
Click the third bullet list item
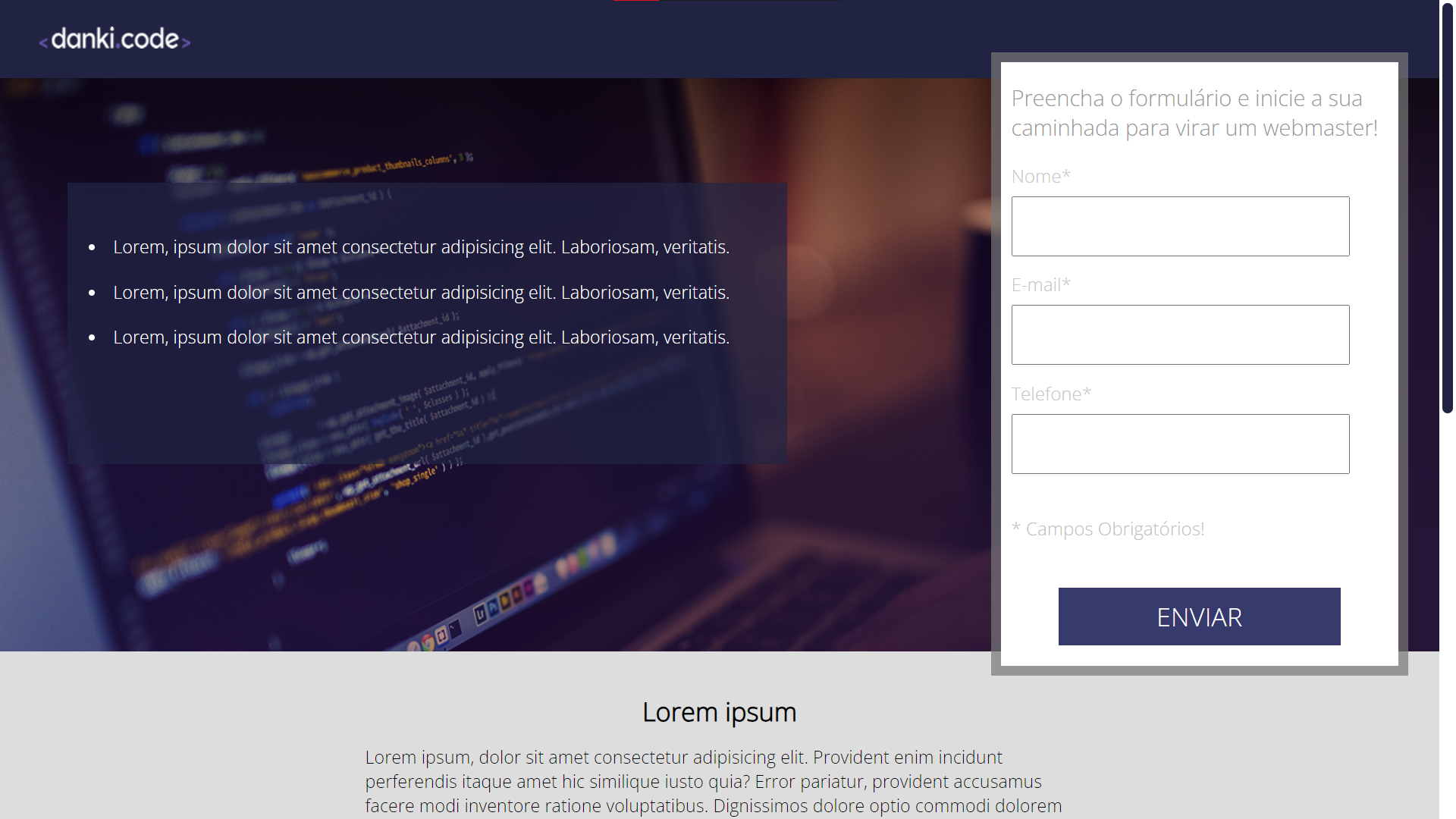click(421, 337)
